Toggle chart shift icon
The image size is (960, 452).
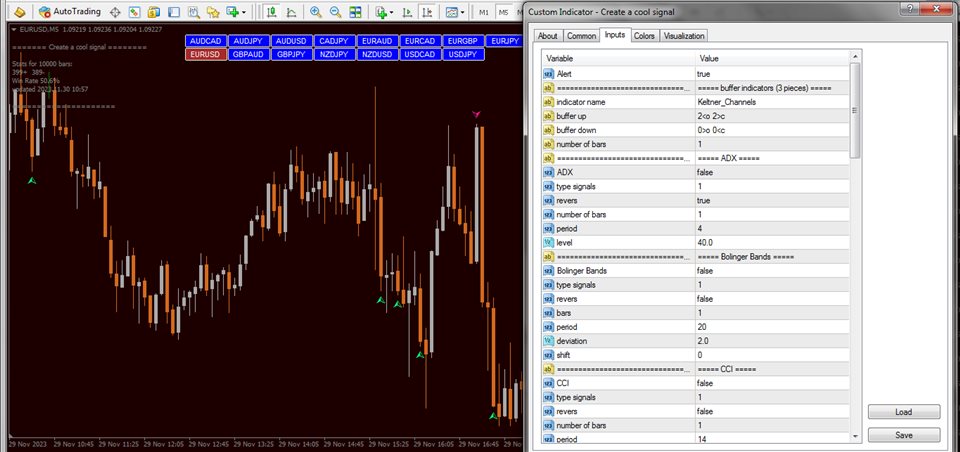(428, 12)
